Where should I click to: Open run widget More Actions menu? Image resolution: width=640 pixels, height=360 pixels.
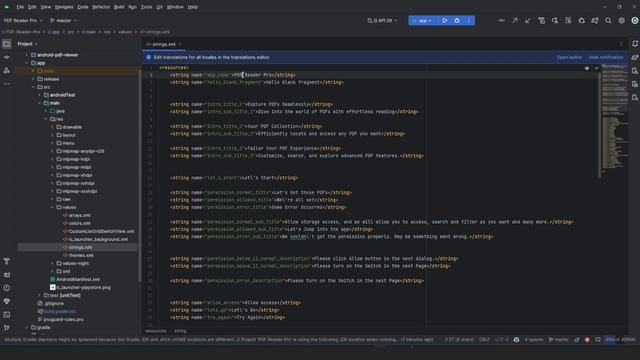click(x=469, y=20)
